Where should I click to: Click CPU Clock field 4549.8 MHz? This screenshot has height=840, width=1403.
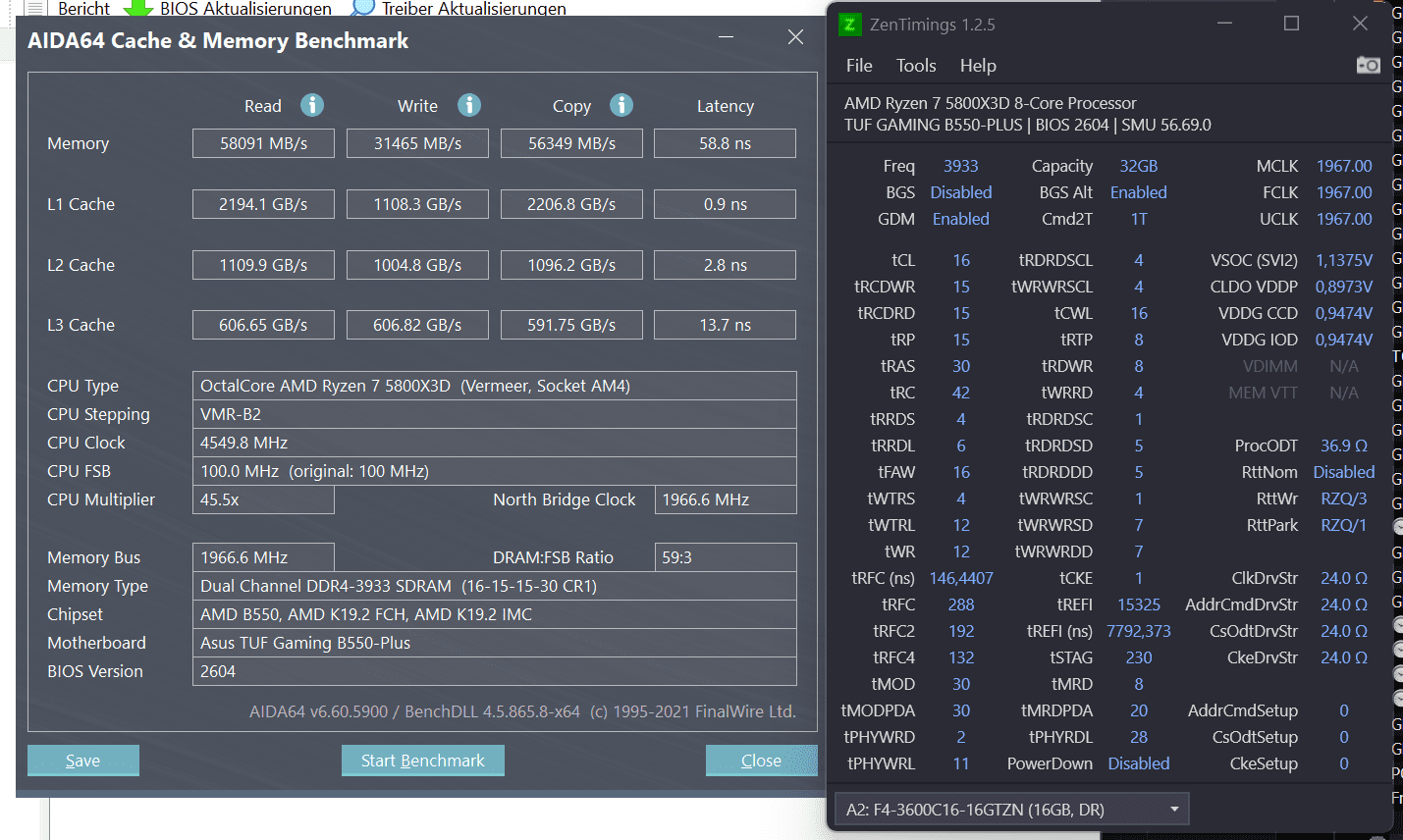(x=495, y=443)
